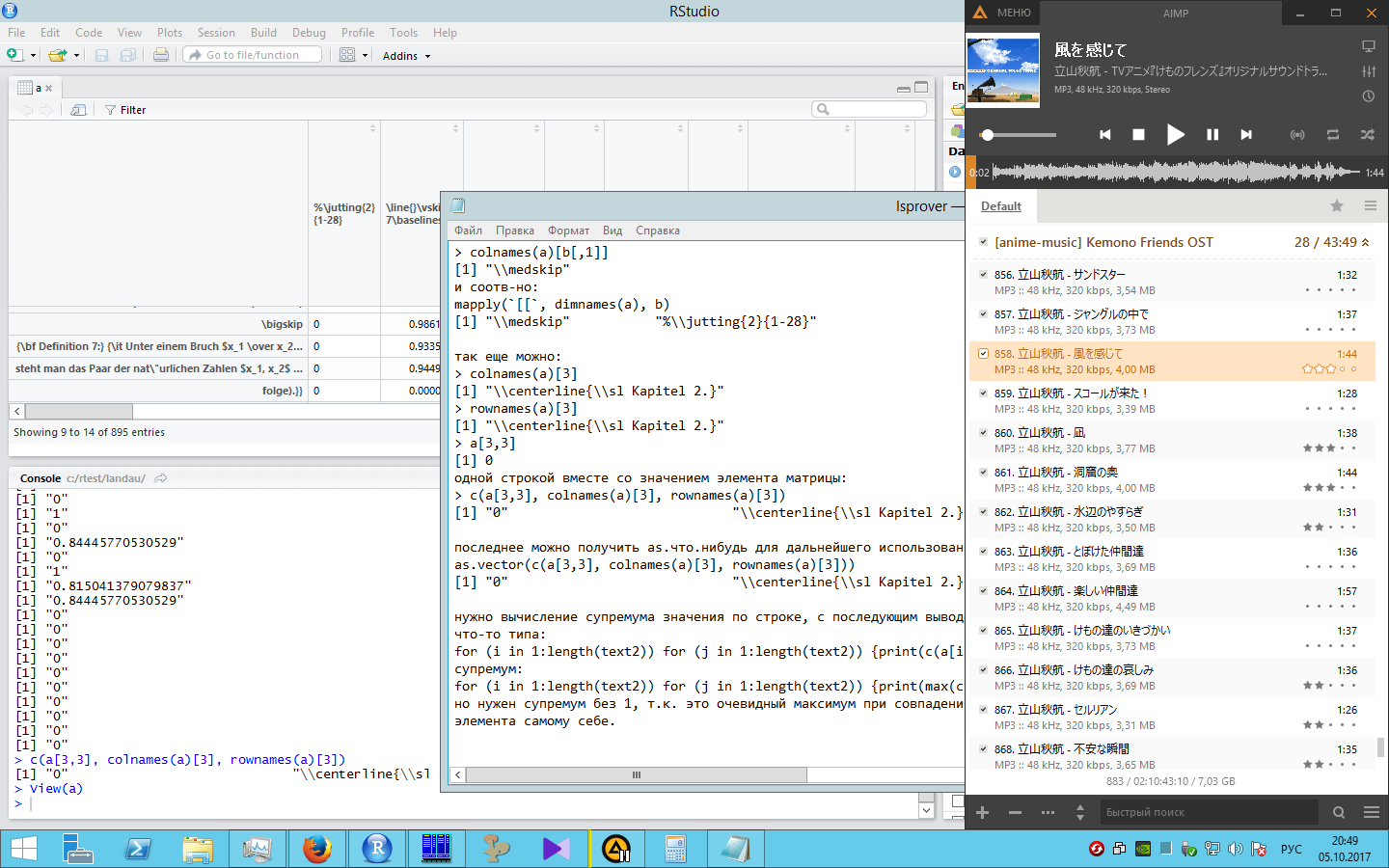Open the Формат menu in the notepad window

pos(568,231)
